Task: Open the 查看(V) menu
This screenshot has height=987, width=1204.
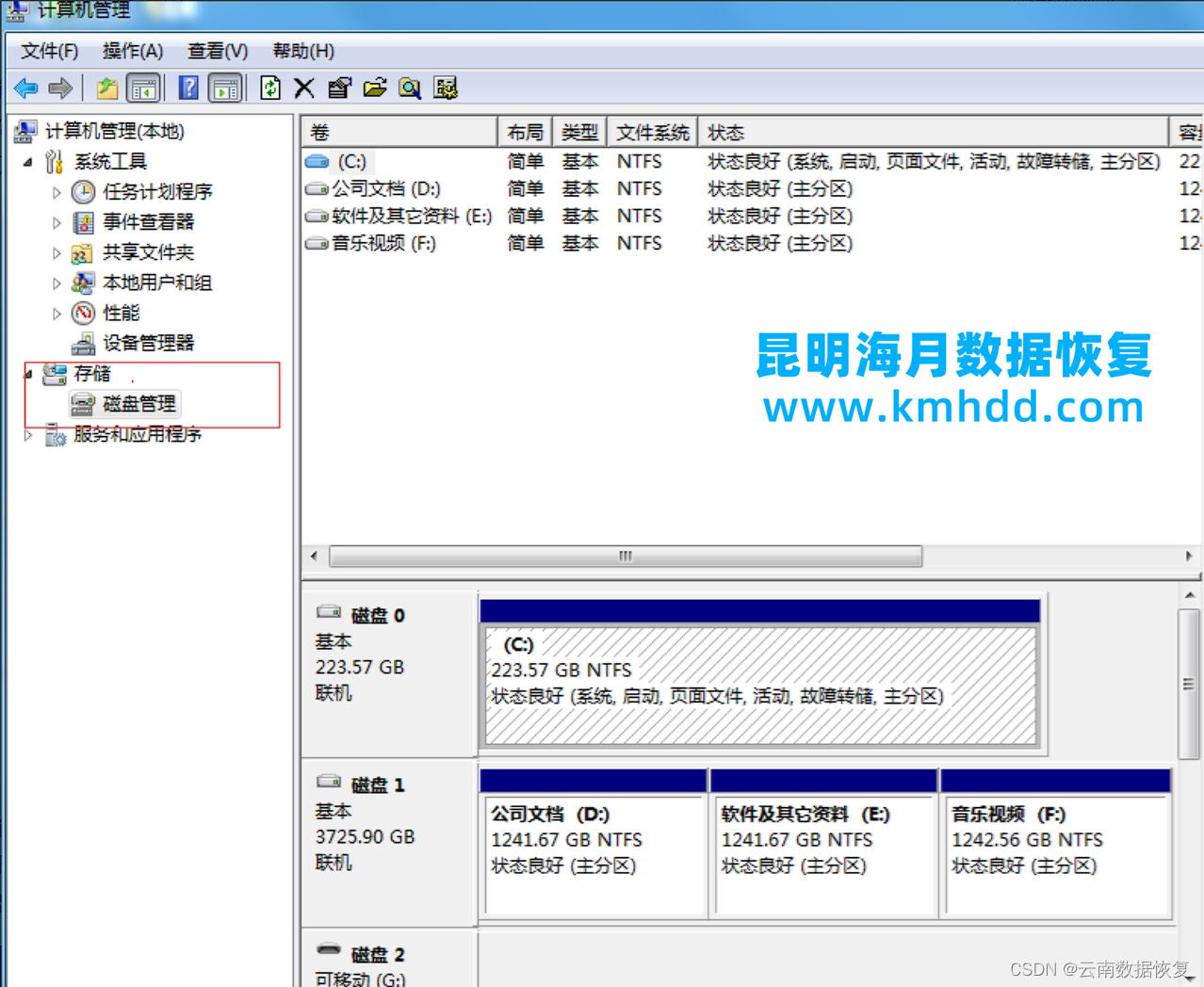Action: coord(218,51)
